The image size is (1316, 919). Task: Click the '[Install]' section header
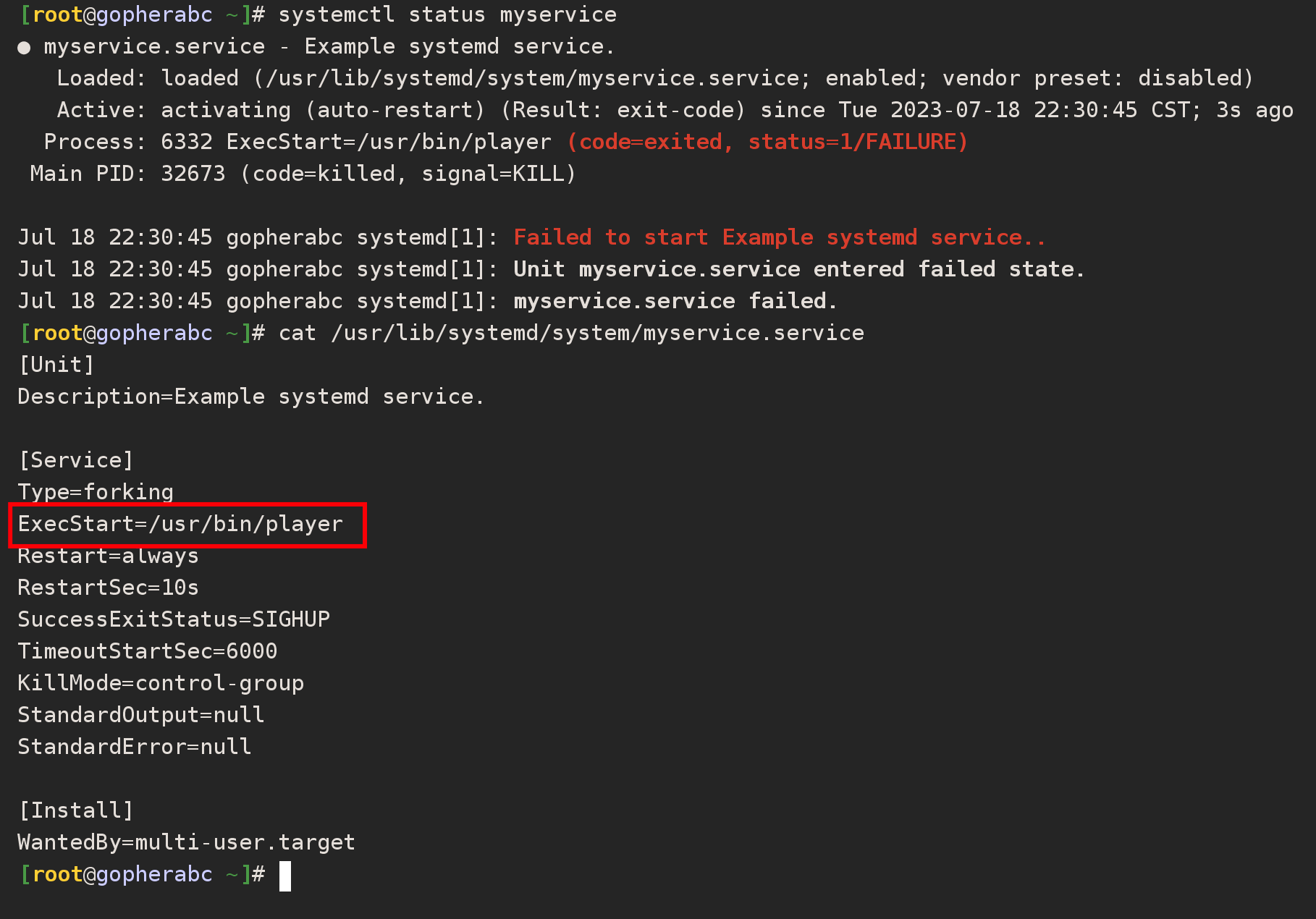pyautogui.click(x=75, y=810)
